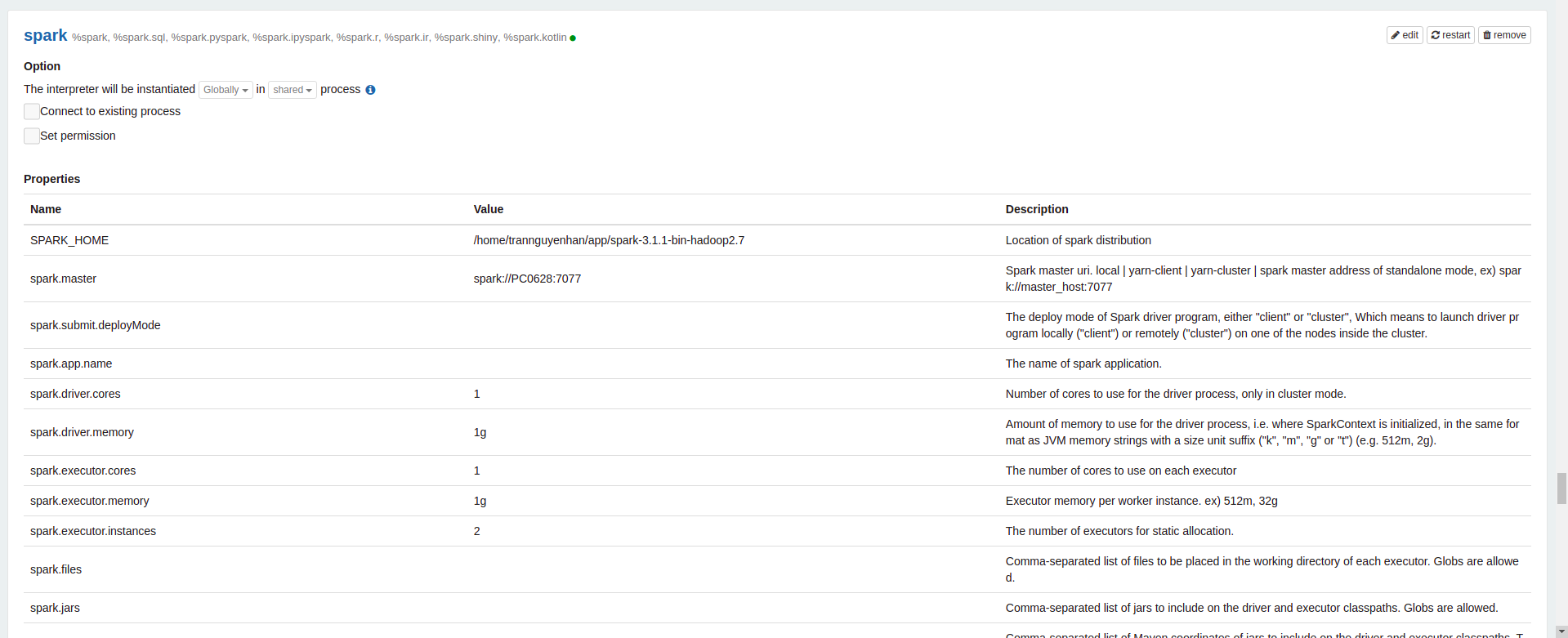Click the Location of spark distribution description

tap(1079, 240)
